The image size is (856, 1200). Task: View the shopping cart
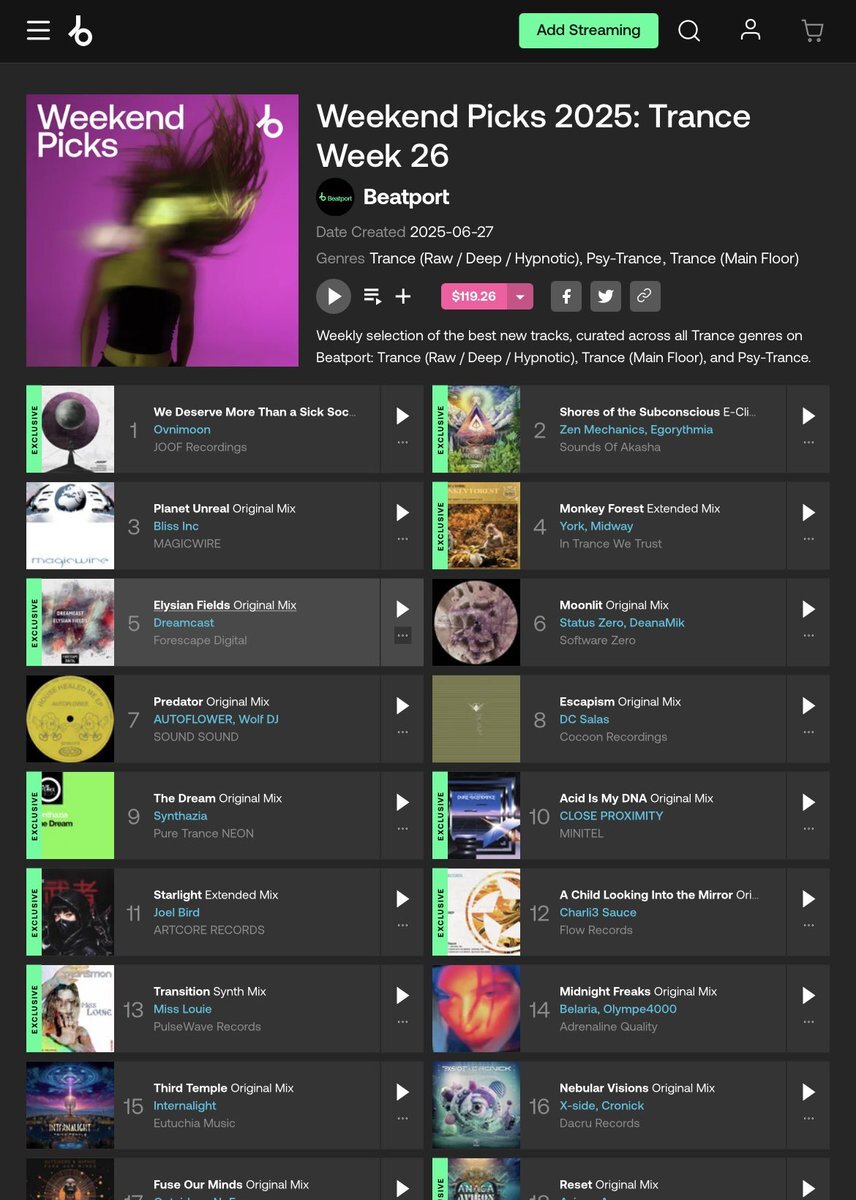pyautogui.click(x=812, y=31)
